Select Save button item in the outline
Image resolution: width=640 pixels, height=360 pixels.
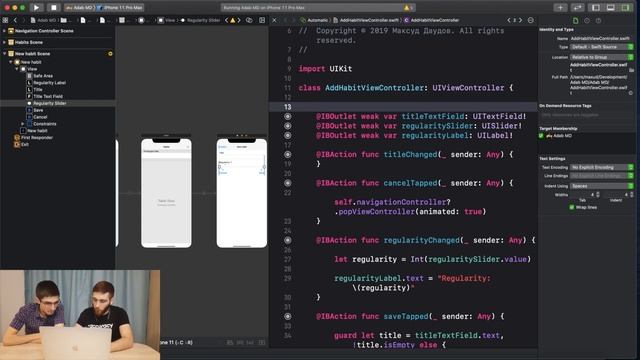pyautogui.click(x=38, y=110)
